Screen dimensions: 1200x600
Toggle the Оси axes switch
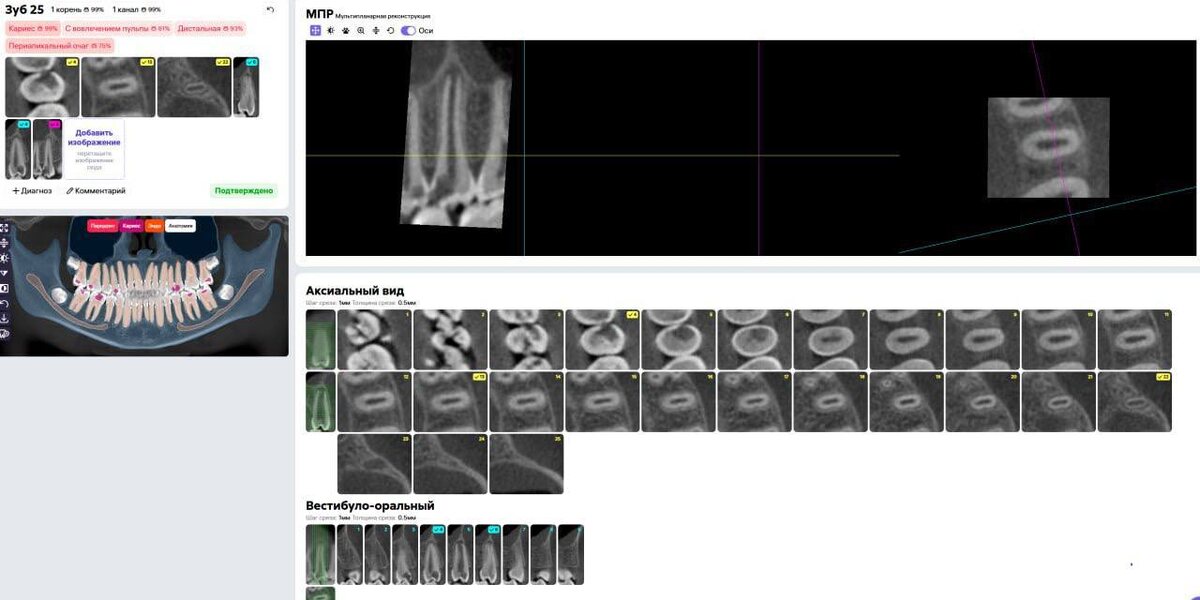(x=408, y=31)
